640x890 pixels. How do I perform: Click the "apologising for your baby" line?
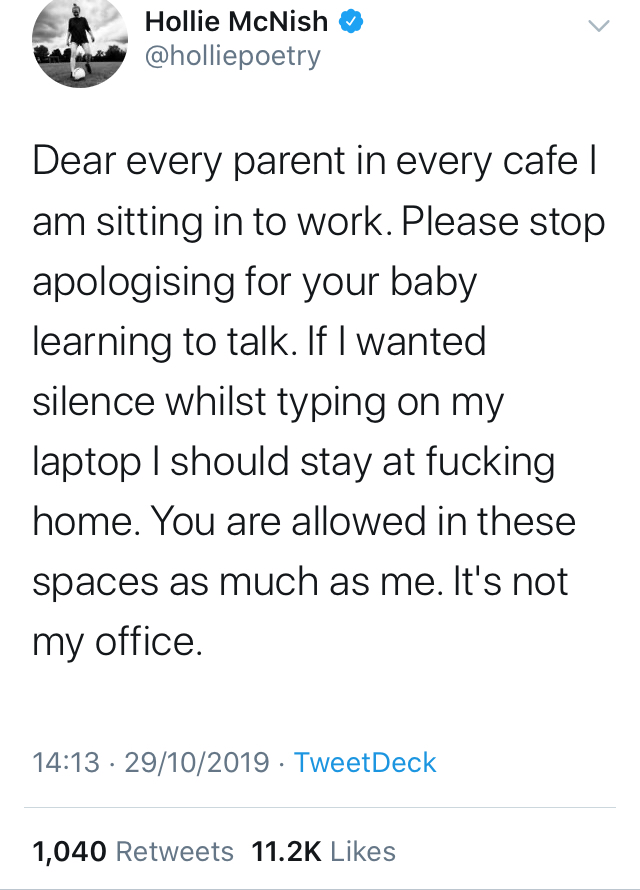click(255, 283)
